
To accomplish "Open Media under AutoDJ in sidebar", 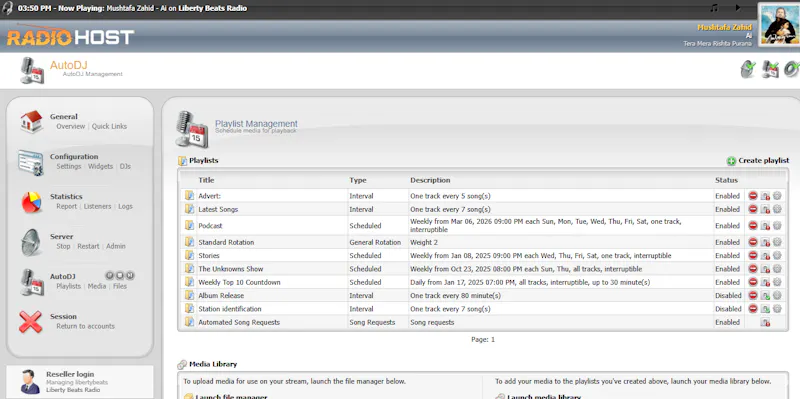I will tap(97, 287).
